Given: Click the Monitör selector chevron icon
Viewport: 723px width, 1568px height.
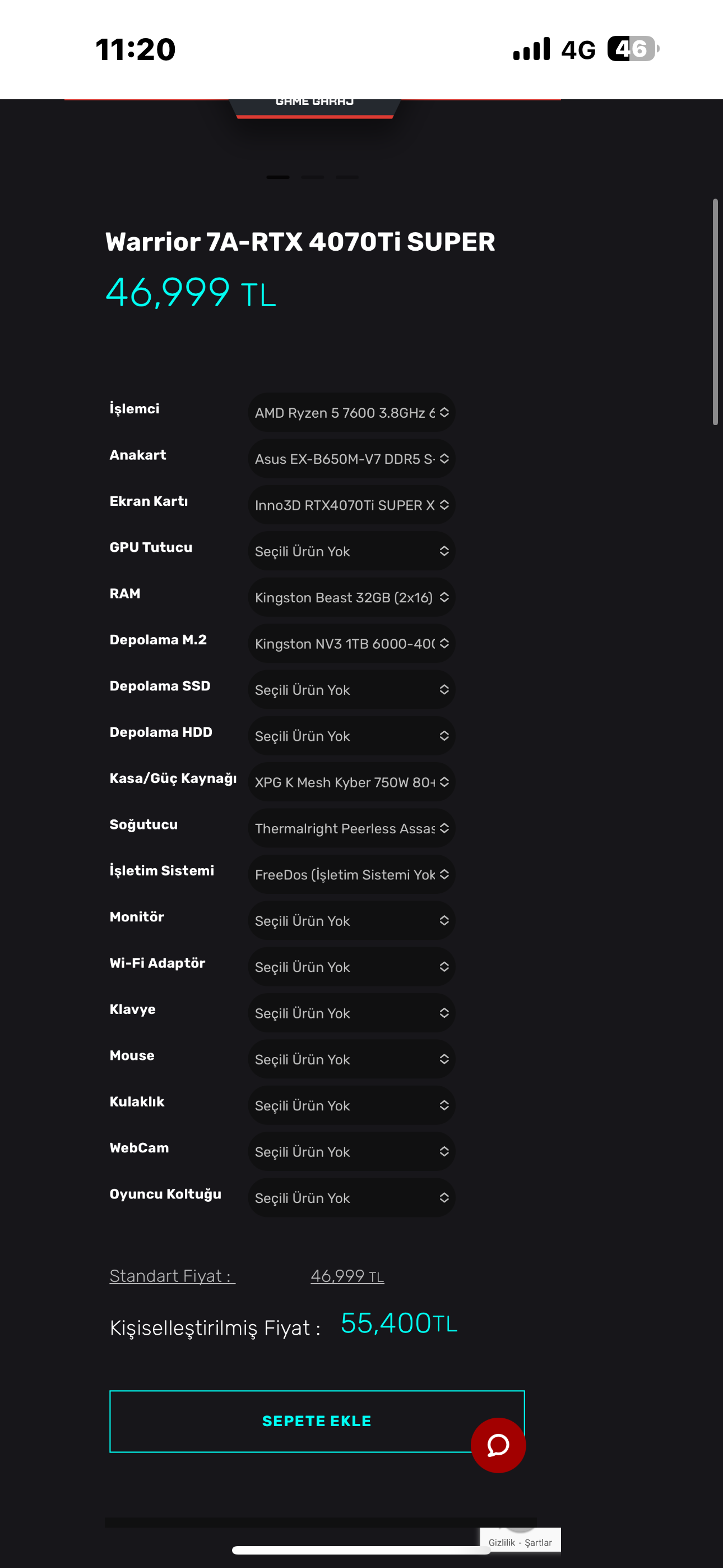Looking at the screenshot, I should tap(444, 920).
